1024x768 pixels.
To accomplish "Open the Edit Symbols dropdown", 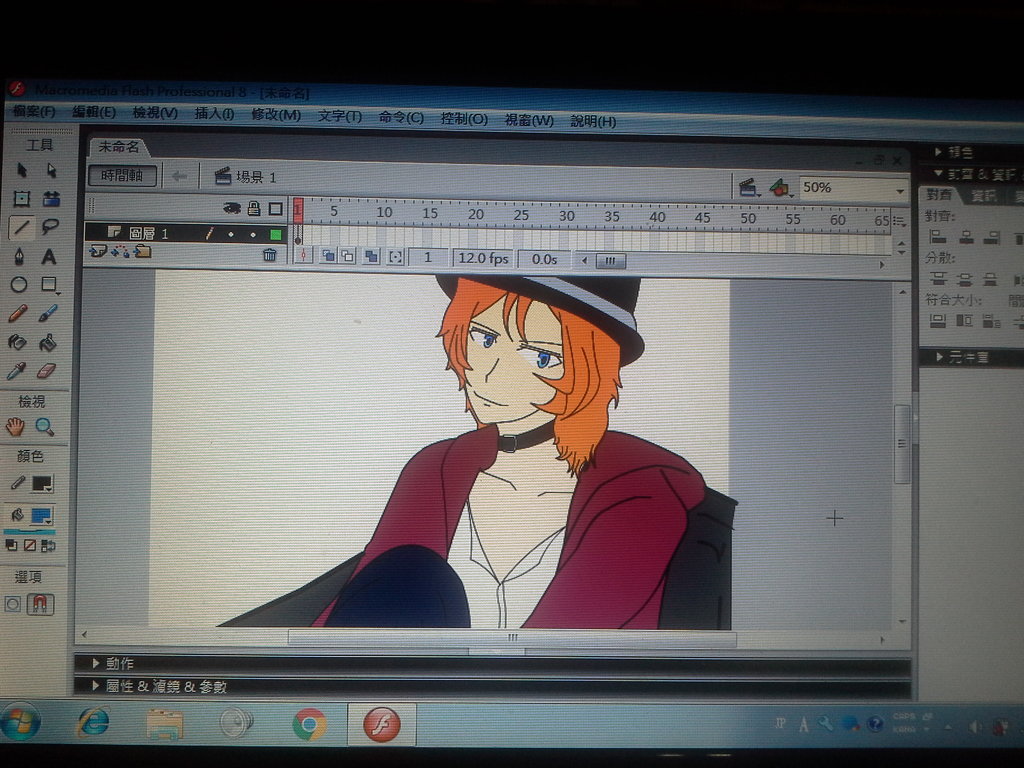I will [x=780, y=189].
